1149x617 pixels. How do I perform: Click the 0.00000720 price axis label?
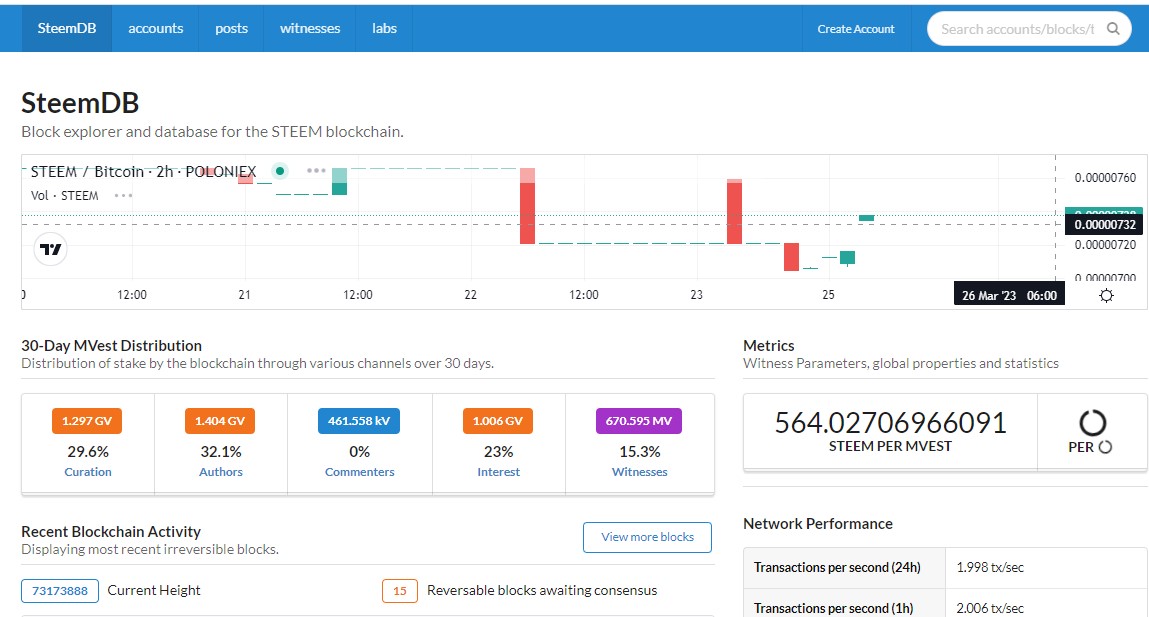(1105, 245)
